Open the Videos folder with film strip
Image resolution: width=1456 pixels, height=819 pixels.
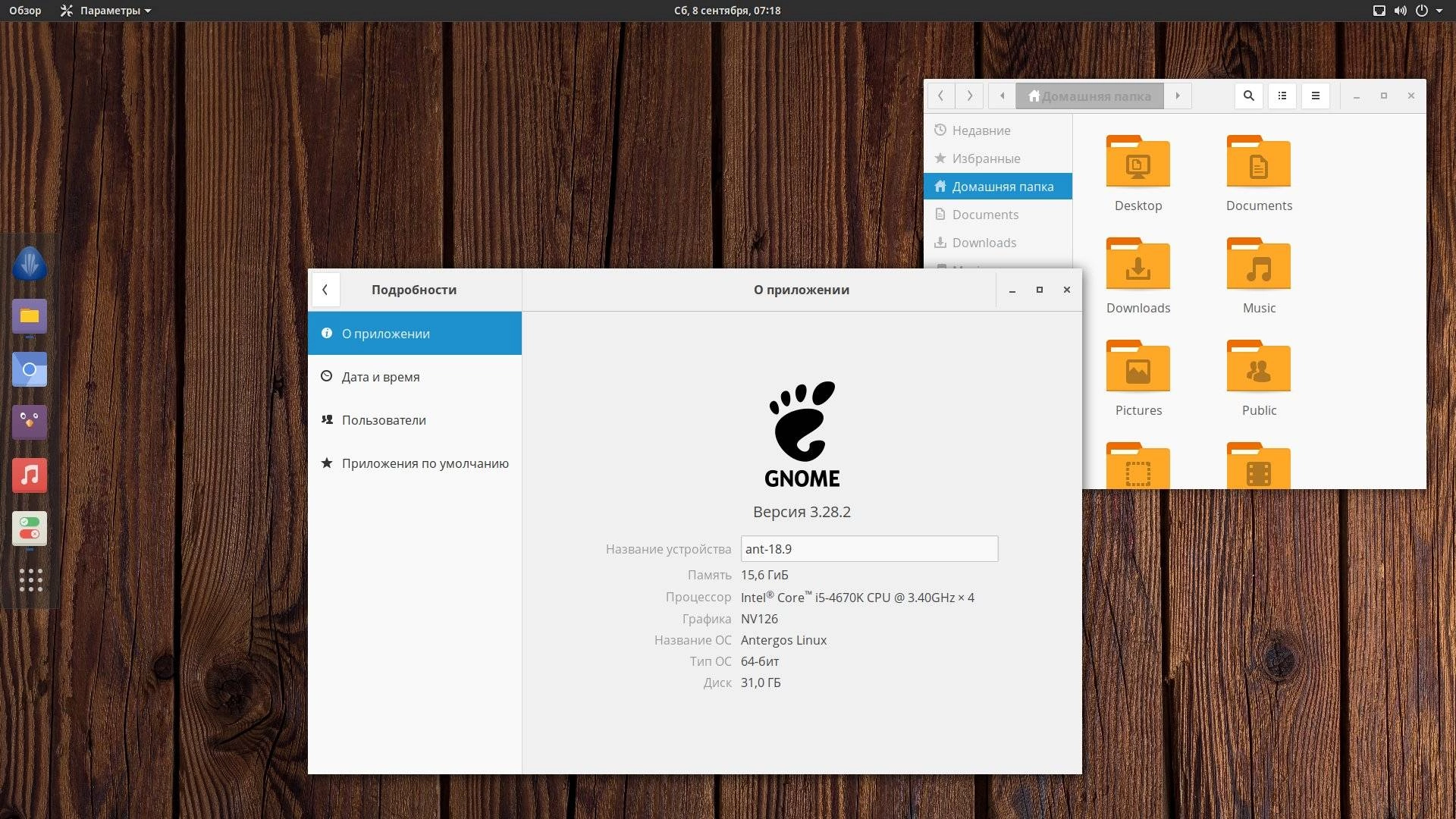tap(1259, 465)
